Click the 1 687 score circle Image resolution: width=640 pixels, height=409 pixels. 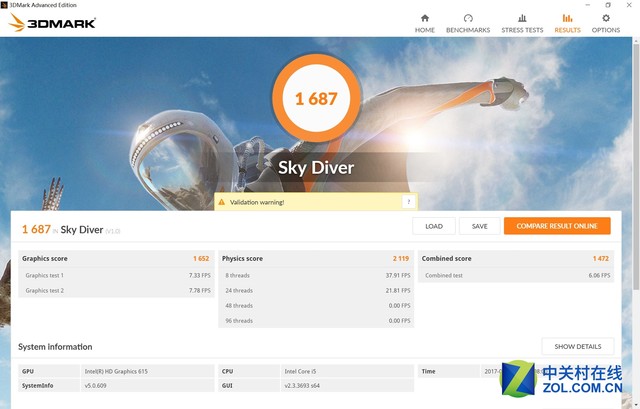(x=316, y=98)
